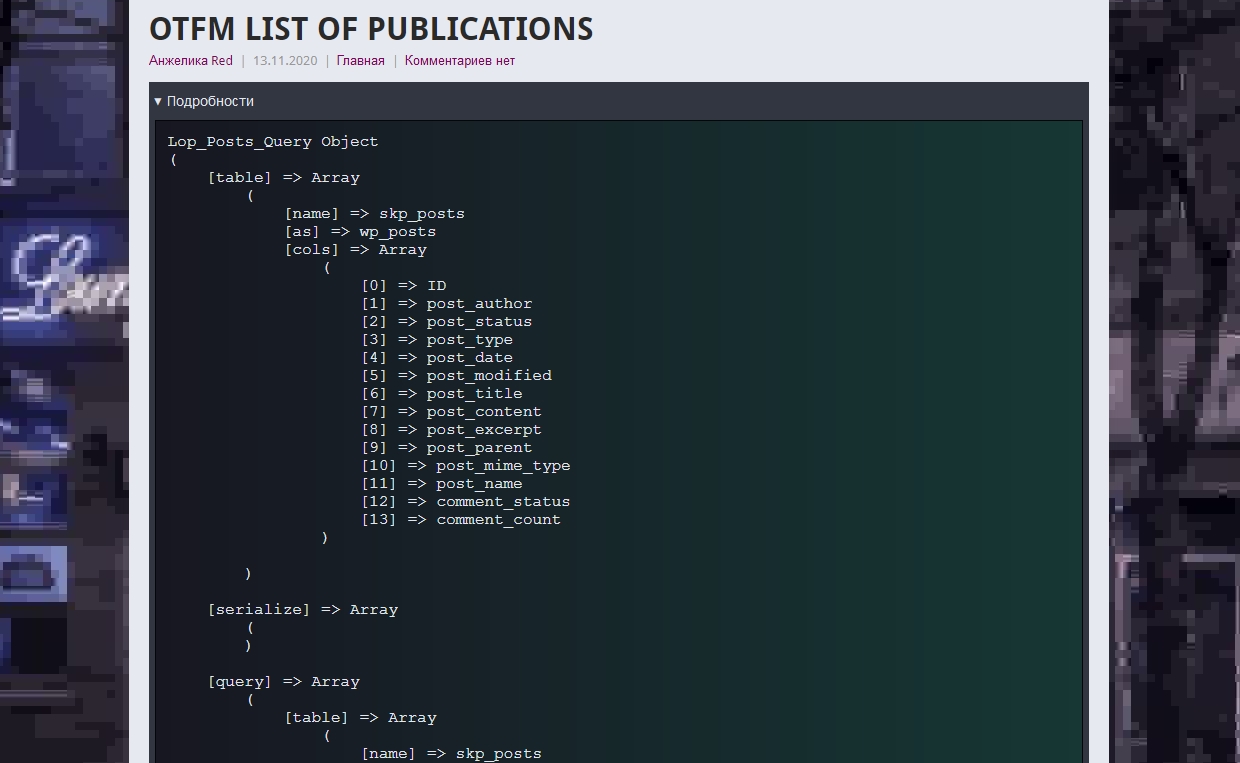Open the Комментариев нет comments link
The image size is (1240, 763).
459,60
